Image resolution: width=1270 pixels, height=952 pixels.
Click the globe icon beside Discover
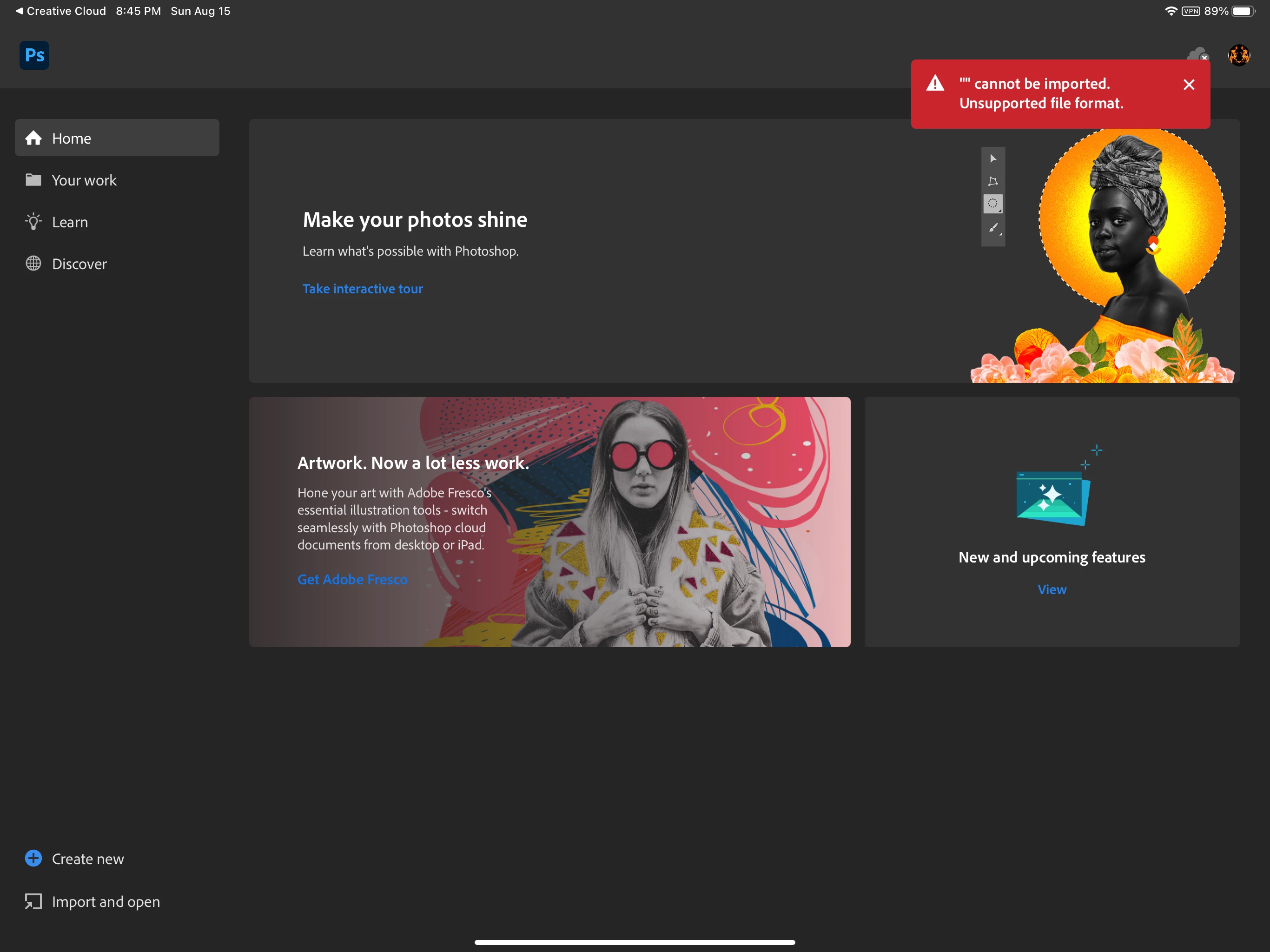pyautogui.click(x=33, y=264)
